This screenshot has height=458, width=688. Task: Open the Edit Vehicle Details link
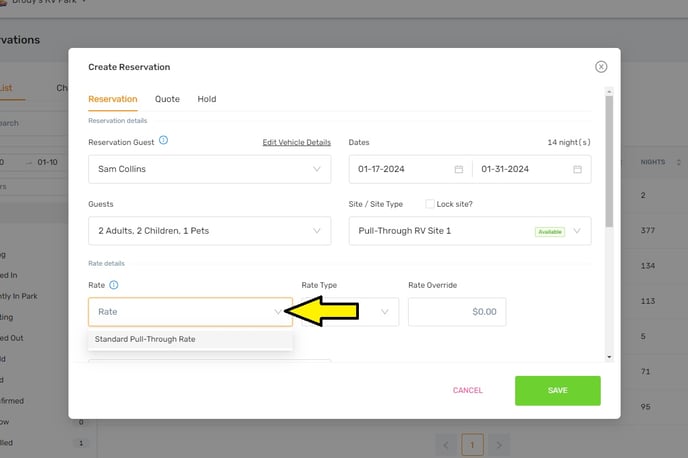point(297,143)
